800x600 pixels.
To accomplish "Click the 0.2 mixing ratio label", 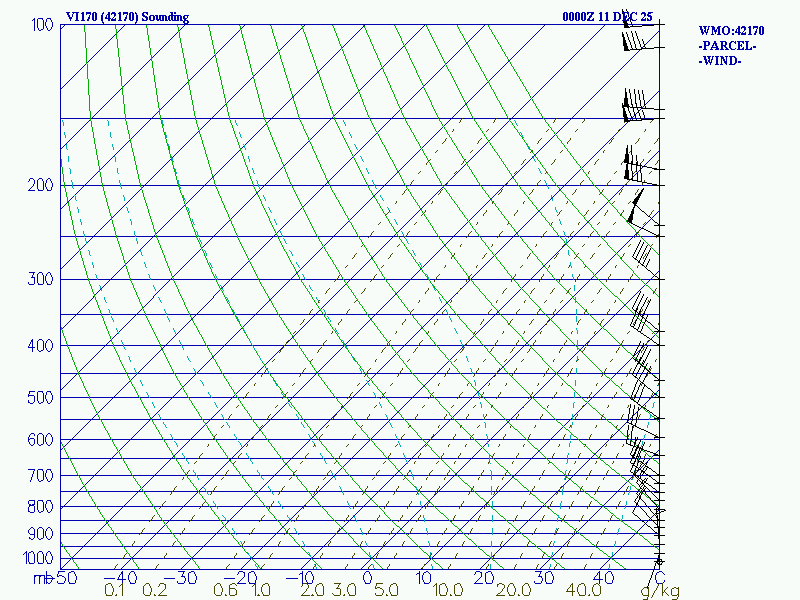I will [155, 590].
